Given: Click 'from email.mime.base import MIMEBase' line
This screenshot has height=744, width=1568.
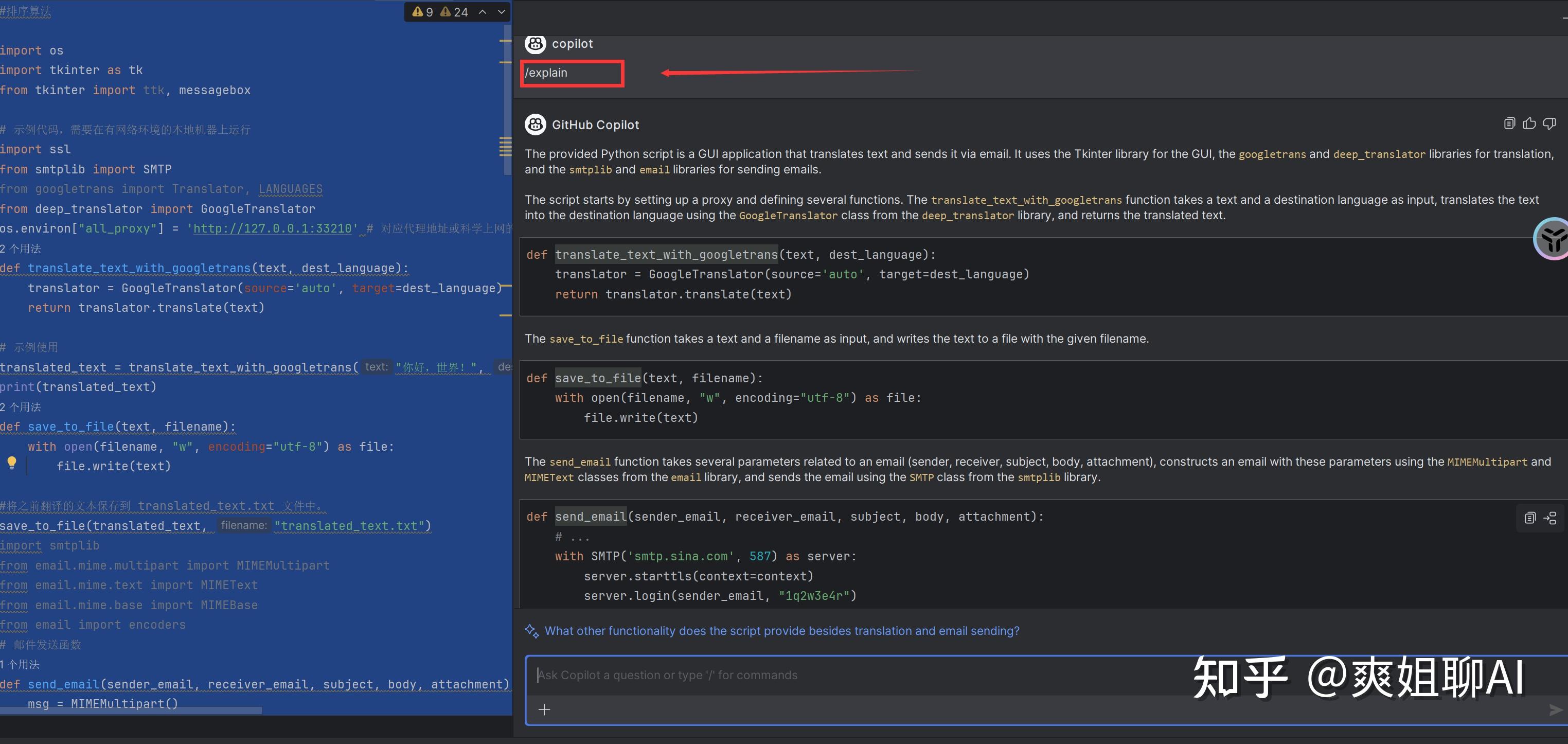Looking at the screenshot, I should pyautogui.click(x=129, y=605).
